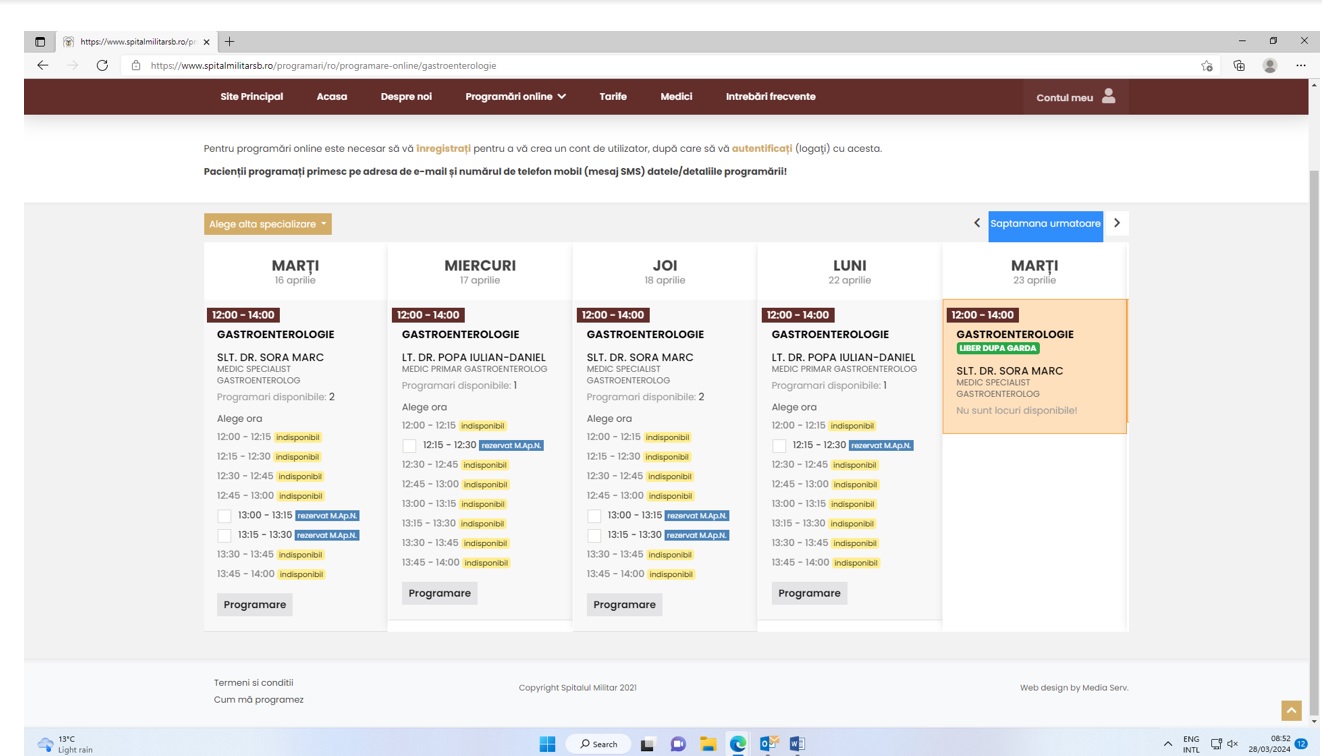
Task: Expand the Alege alta specializare dropdown
Action: [x=268, y=224]
